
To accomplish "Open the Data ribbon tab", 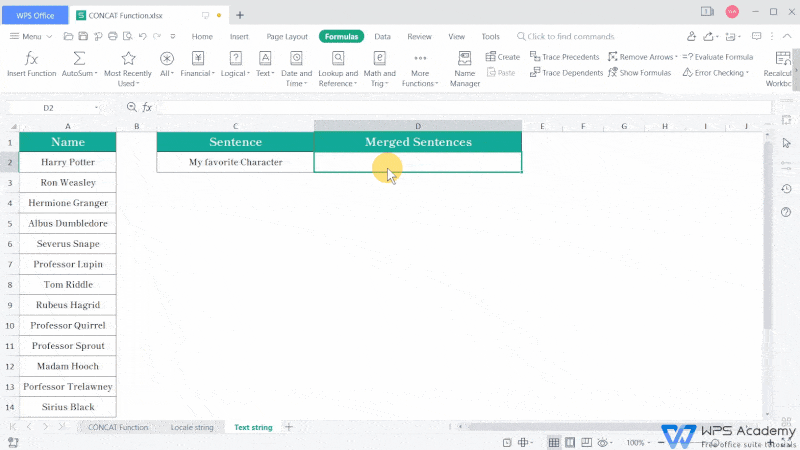I will (x=382, y=37).
